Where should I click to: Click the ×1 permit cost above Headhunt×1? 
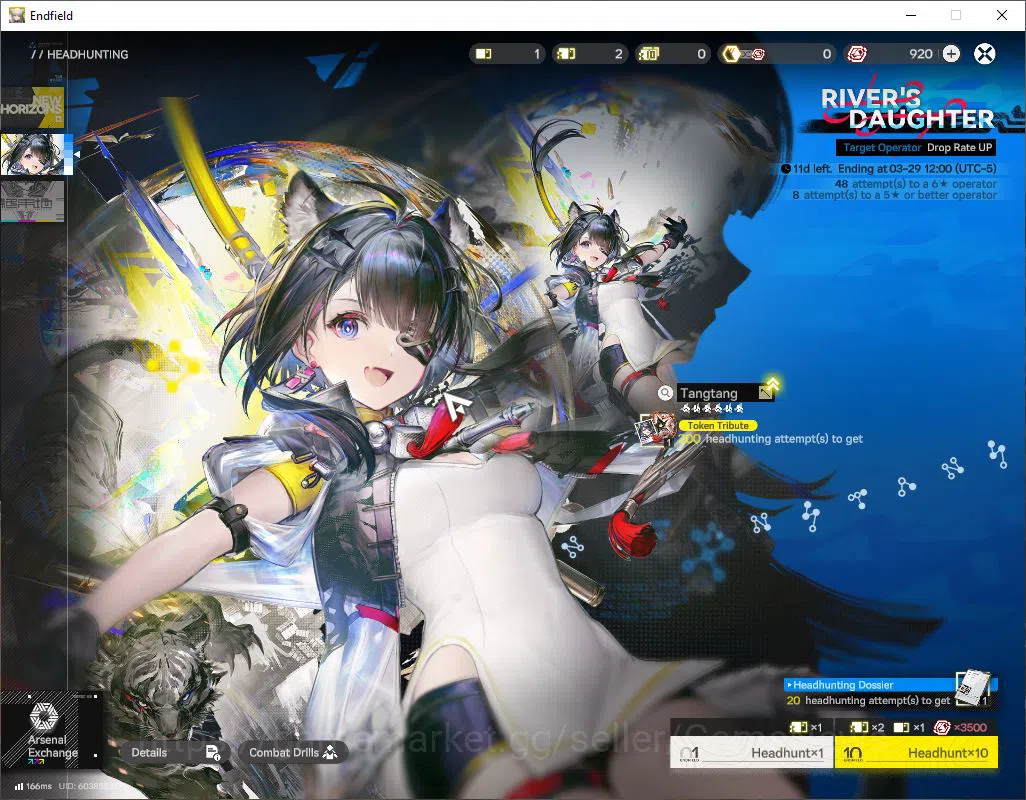[x=806, y=727]
